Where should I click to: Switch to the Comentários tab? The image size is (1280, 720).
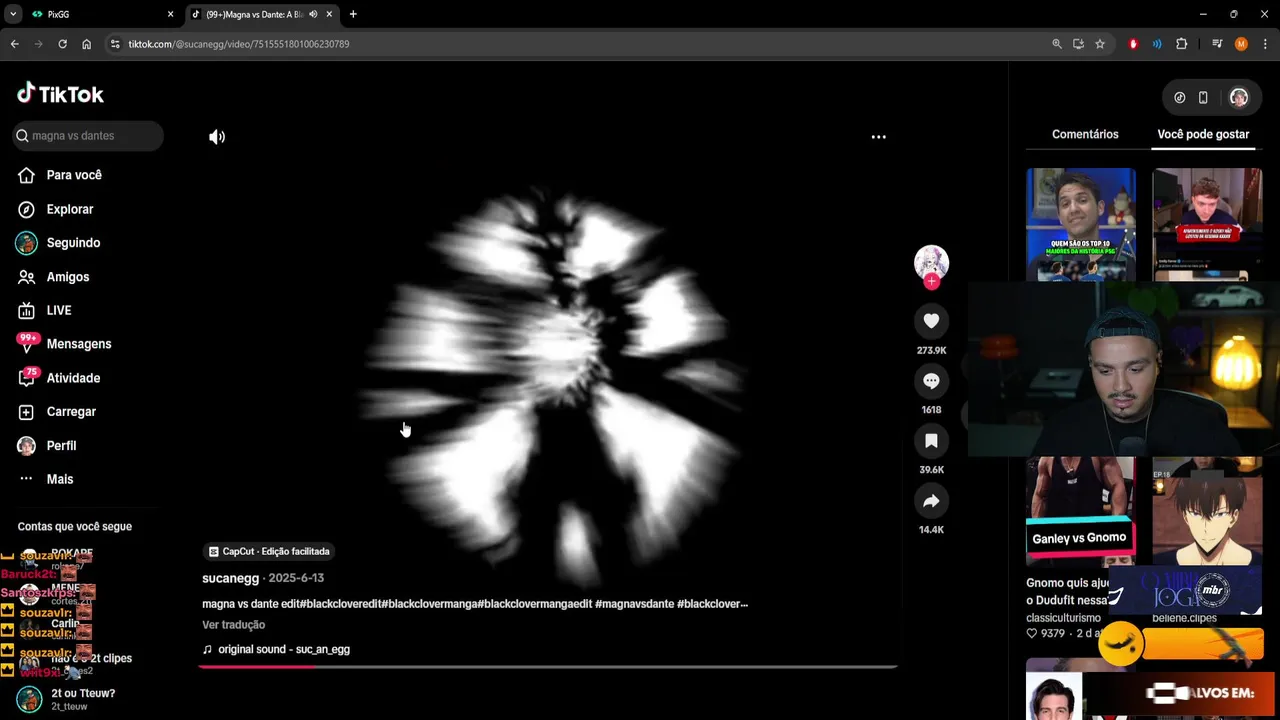click(x=1085, y=134)
